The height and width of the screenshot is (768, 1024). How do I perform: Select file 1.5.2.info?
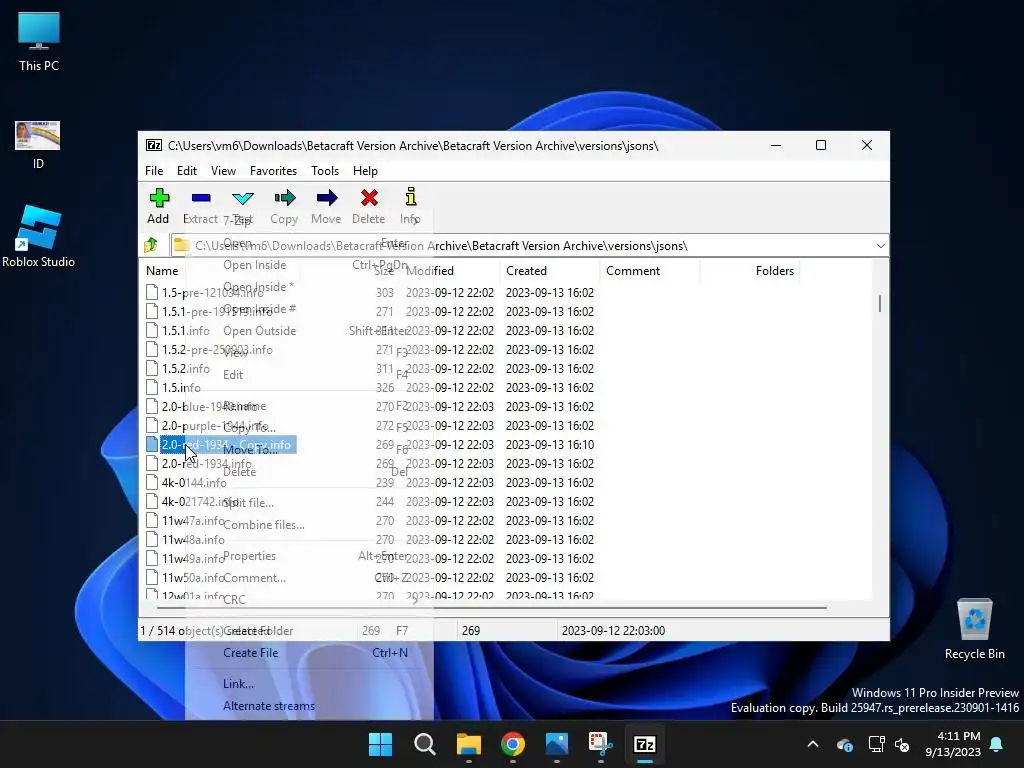(185, 368)
